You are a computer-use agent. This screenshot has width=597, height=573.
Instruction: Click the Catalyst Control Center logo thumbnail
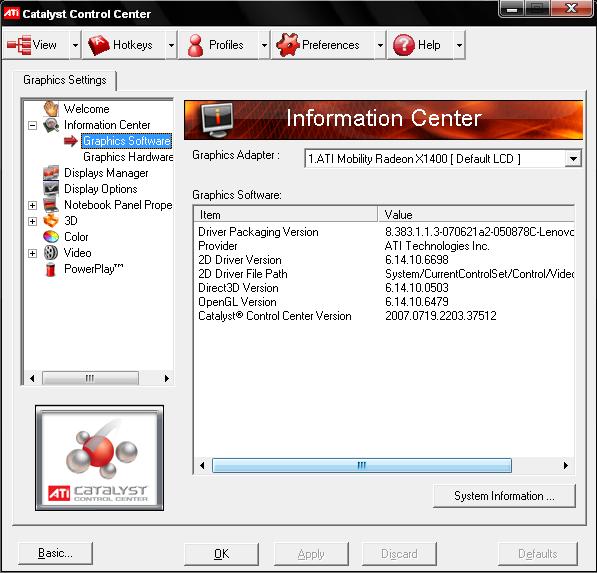tap(99, 458)
